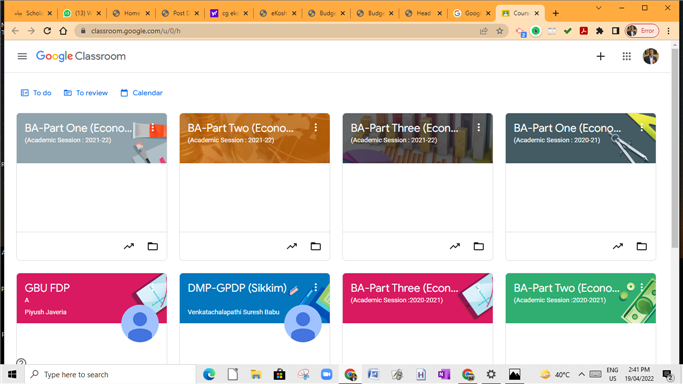Go to the browser Home page icon
683x384 pixels.
[x=63, y=31]
